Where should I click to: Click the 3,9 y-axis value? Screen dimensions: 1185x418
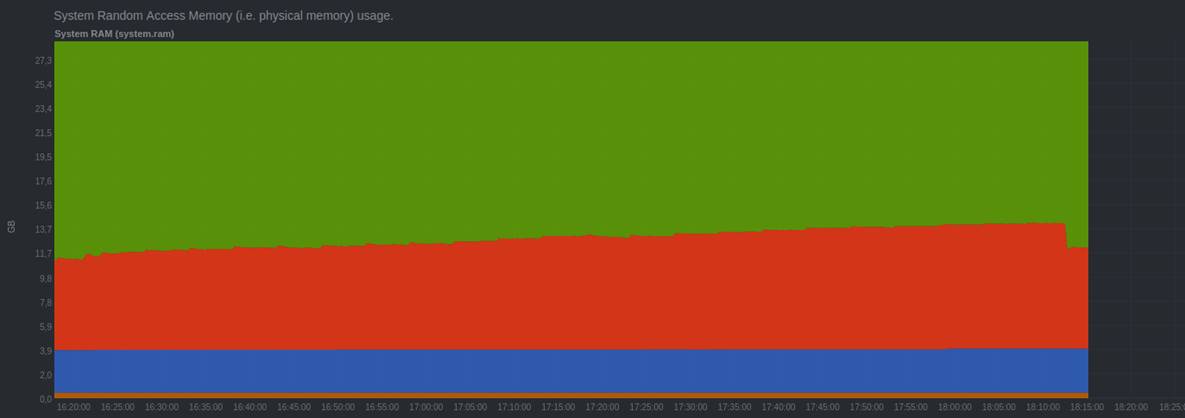[45, 351]
